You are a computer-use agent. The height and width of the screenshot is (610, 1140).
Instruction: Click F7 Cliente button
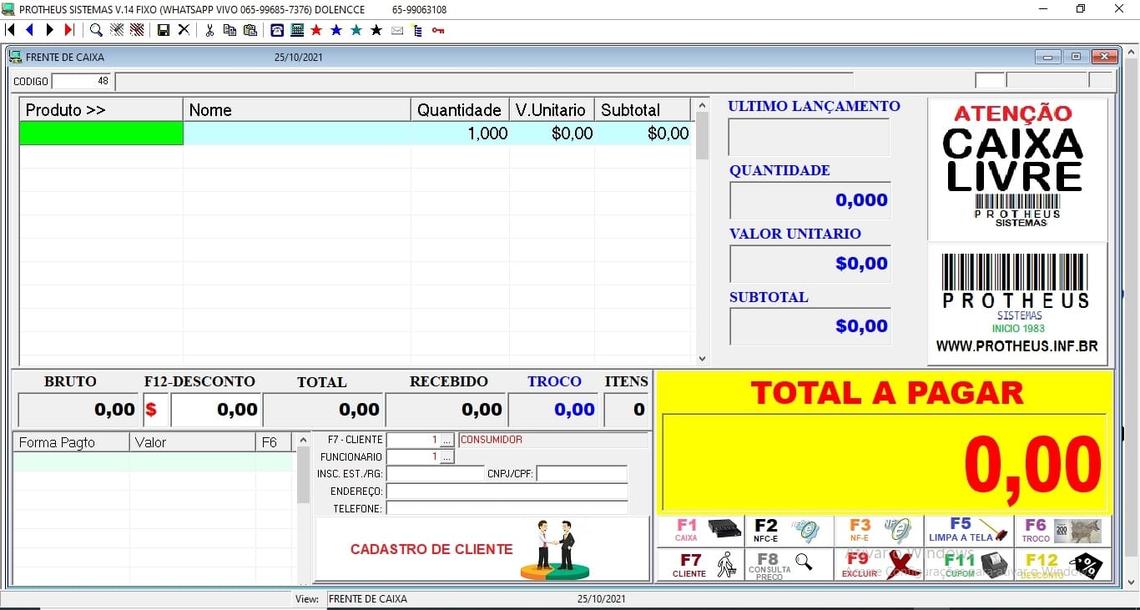pos(700,564)
